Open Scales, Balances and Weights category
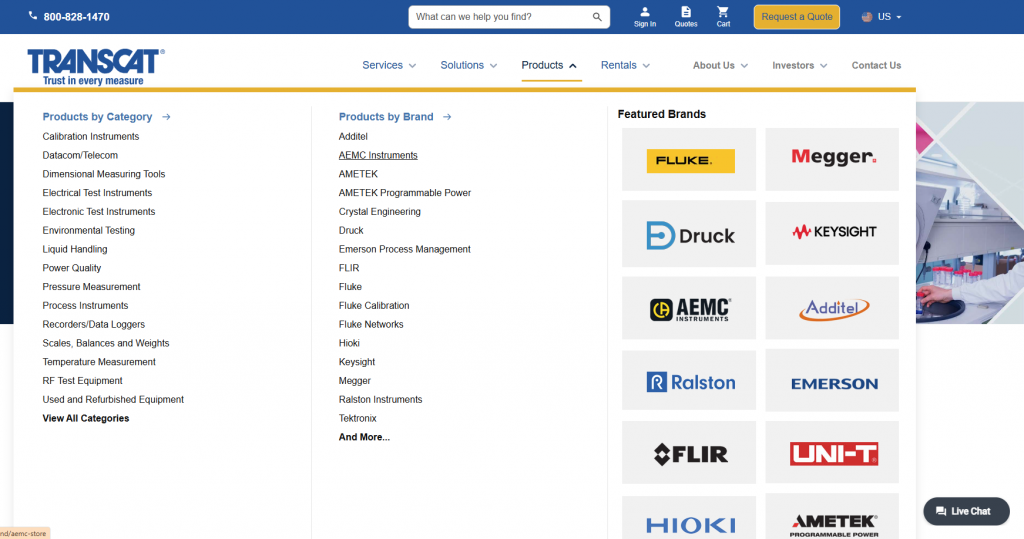Image resolution: width=1024 pixels, height=539 pixels. [x=106, y=343]
